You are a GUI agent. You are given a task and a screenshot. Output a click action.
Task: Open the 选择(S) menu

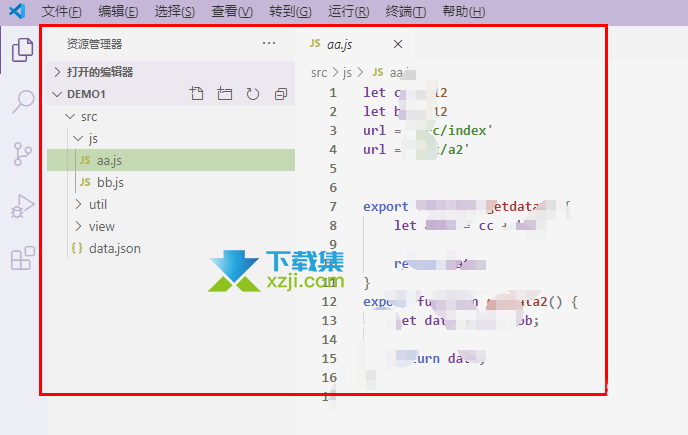coord(175,11)
